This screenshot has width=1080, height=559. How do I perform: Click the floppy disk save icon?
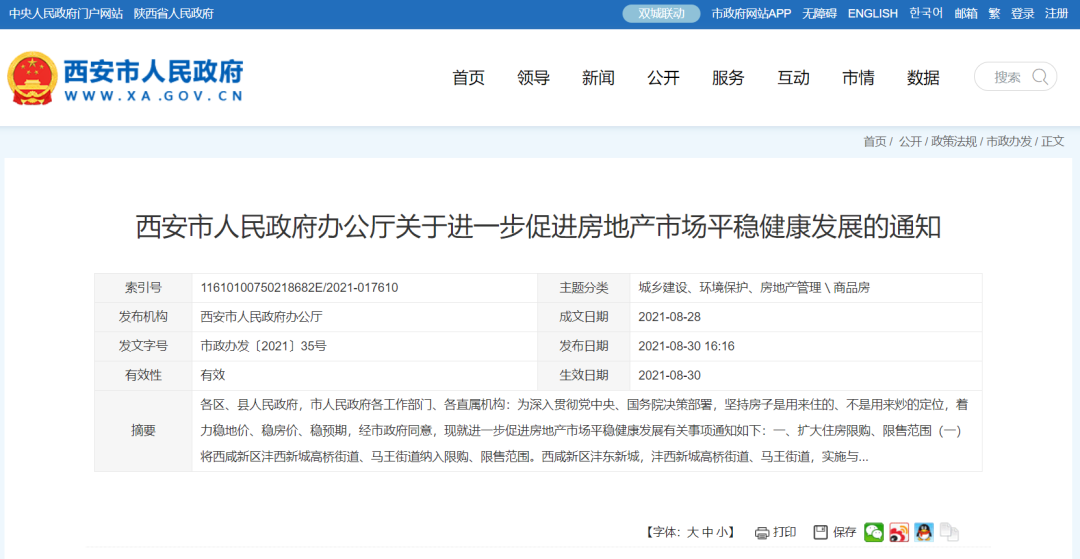(820, 532)
